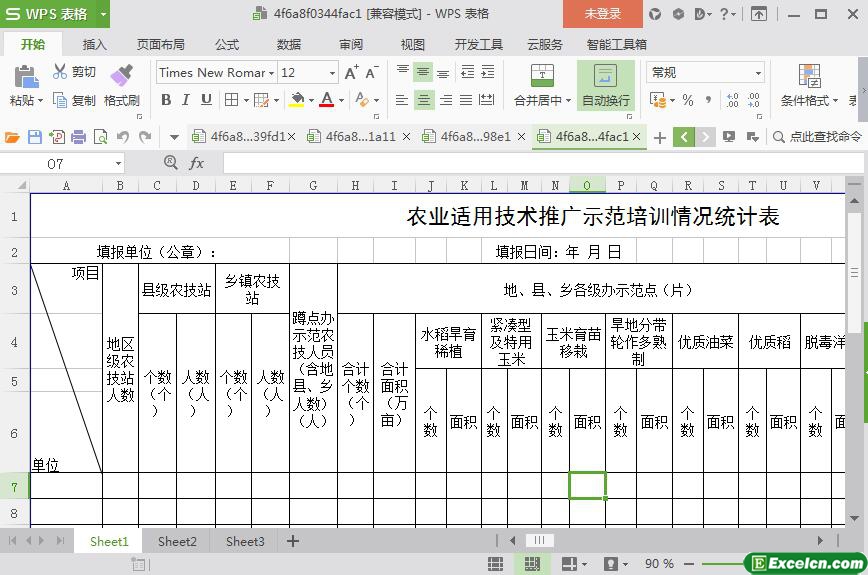Expand the Name Box dropdown arrow
Screen dimensions: 868x575
(x=118, y=163)
